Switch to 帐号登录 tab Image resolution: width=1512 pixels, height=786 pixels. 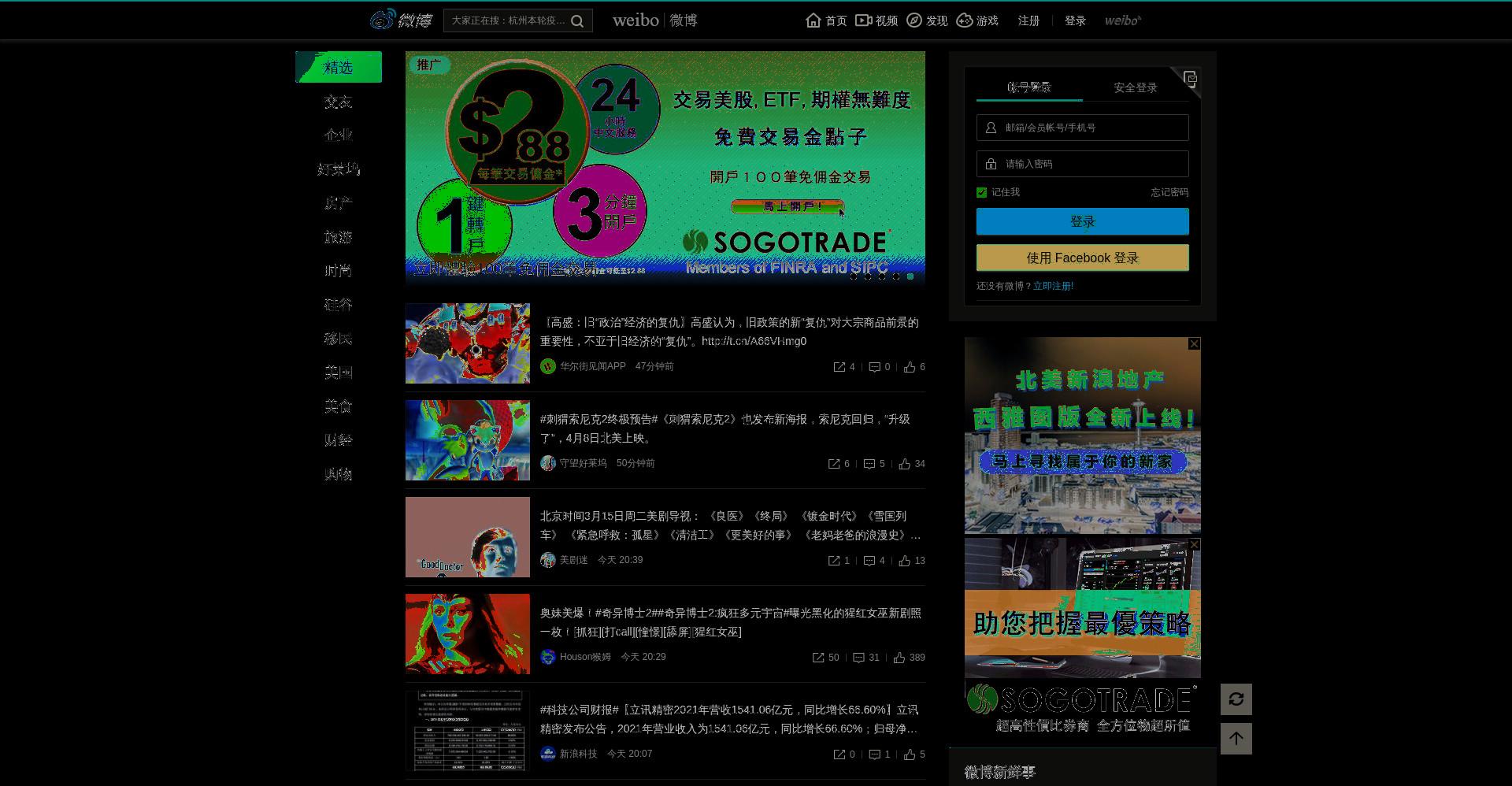pos(1029,87)
